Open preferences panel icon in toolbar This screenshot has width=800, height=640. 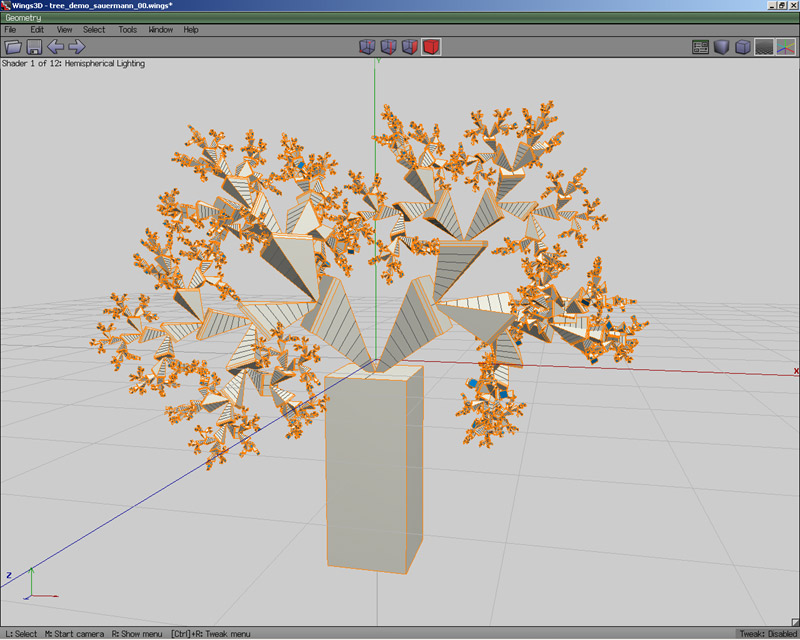701,47
